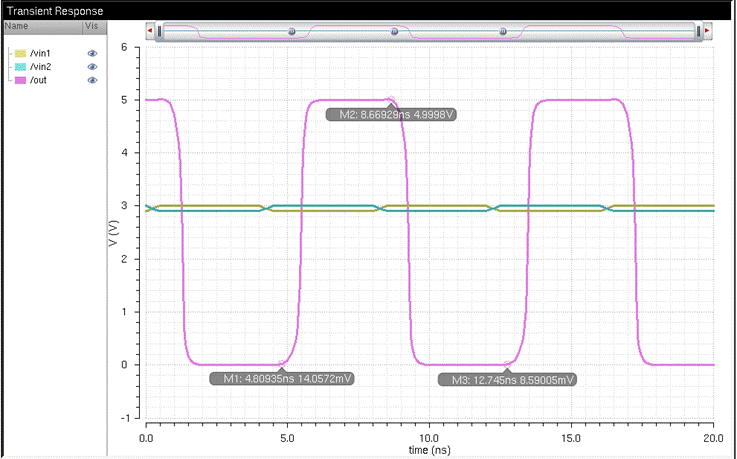Click the Transient Response title
Viewport: 737px width, 459px height.
coord(55,11)
